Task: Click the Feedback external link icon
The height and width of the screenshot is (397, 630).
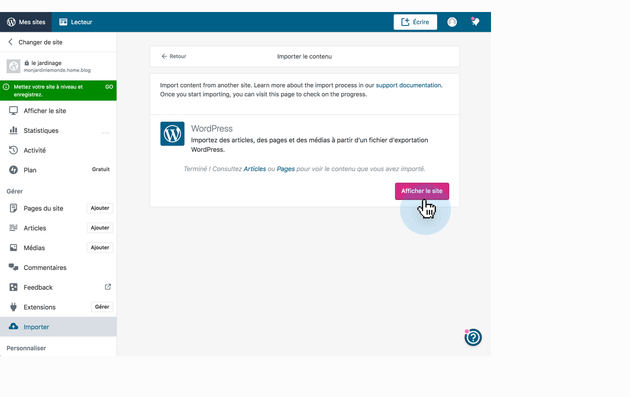Action: pos(108,287)
